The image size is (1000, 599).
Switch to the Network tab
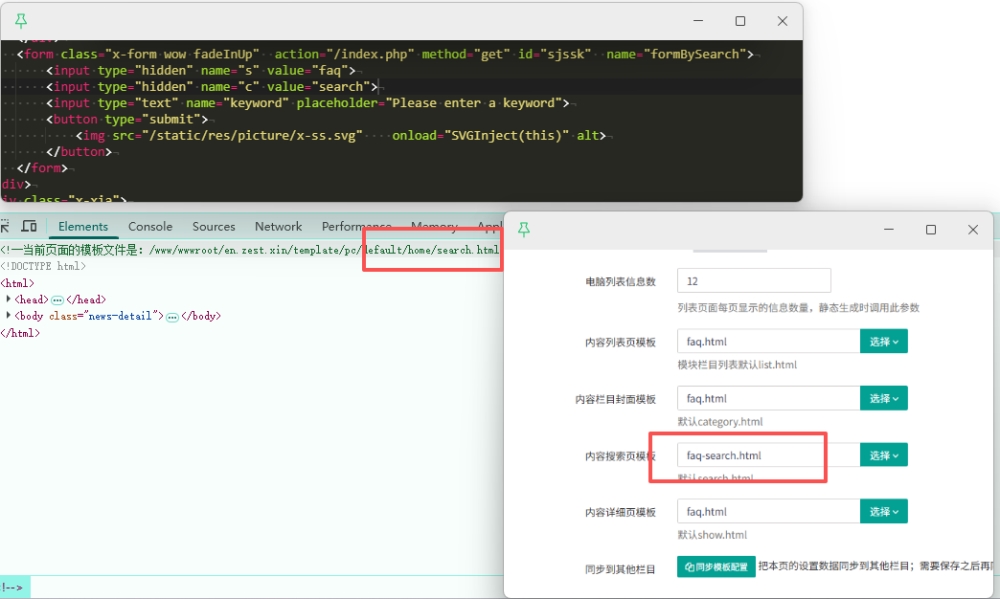pos(278,227)
